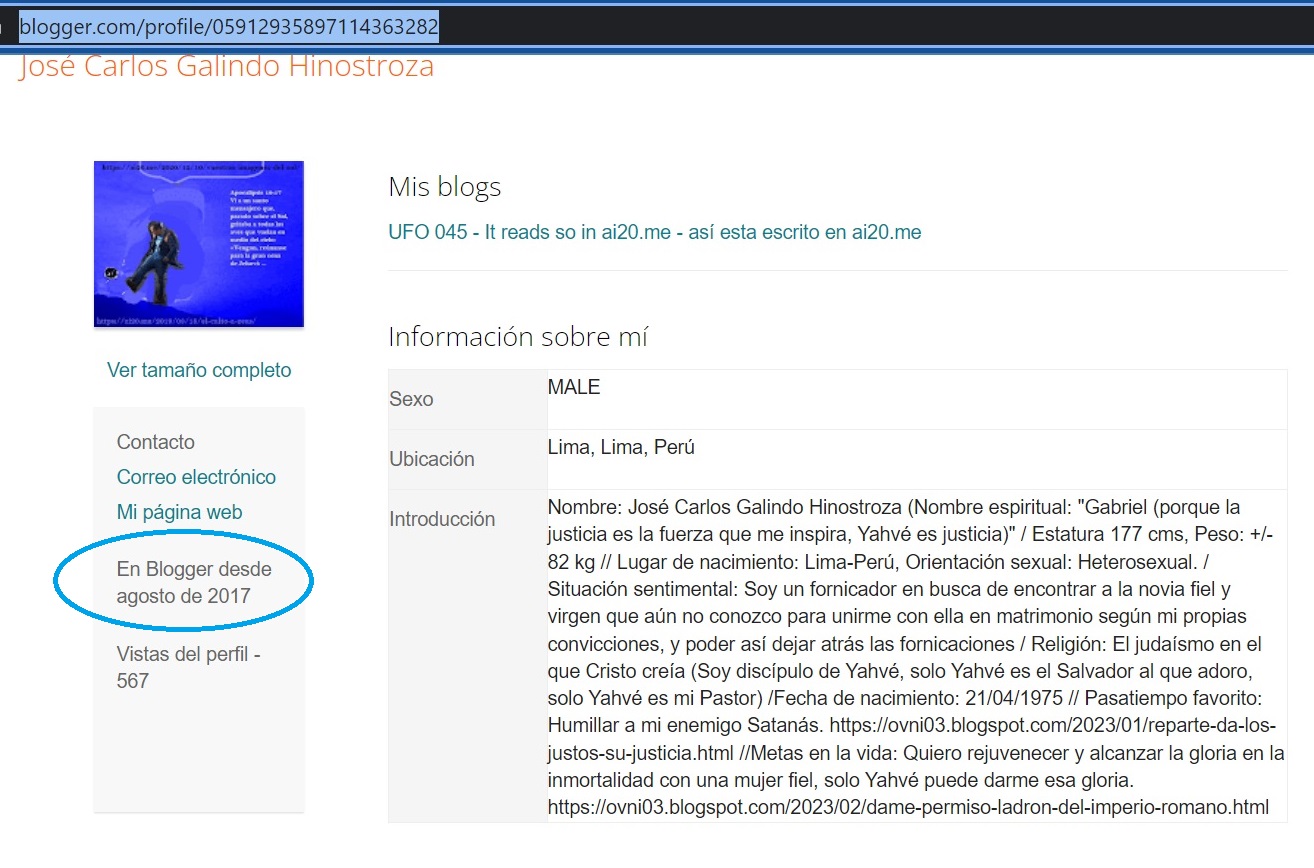
Task: Click the 'MALE' value in the table
Action: (574, 387)
